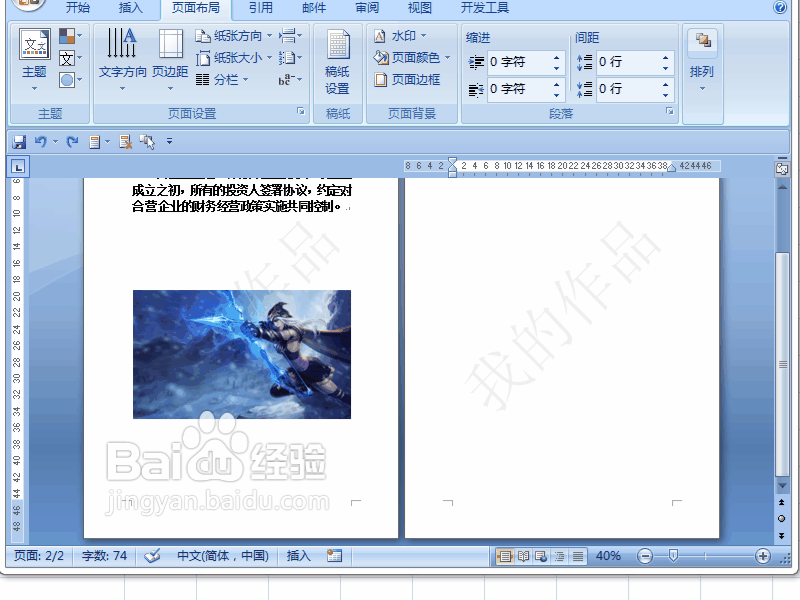This screenshot has height=600, width=800.
Task: Click the embedded picture in document
Action: 242,354
